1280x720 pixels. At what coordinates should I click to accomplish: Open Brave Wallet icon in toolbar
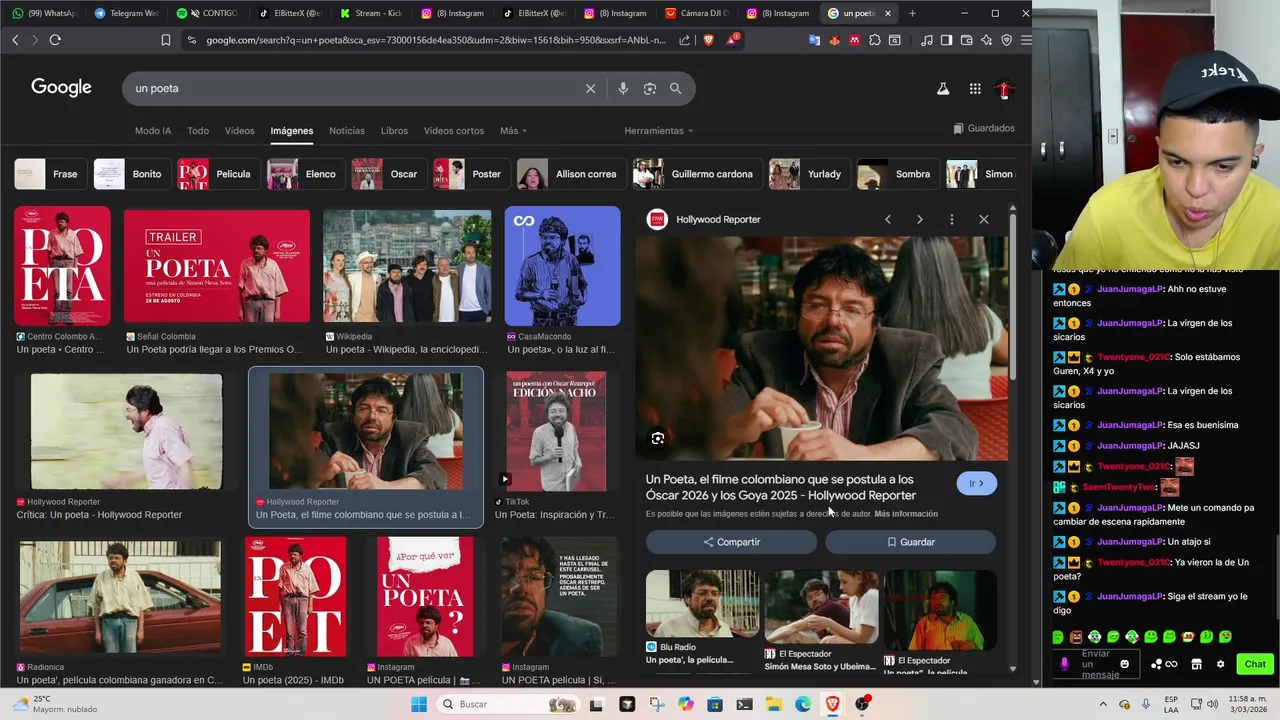tap(966, 40)
